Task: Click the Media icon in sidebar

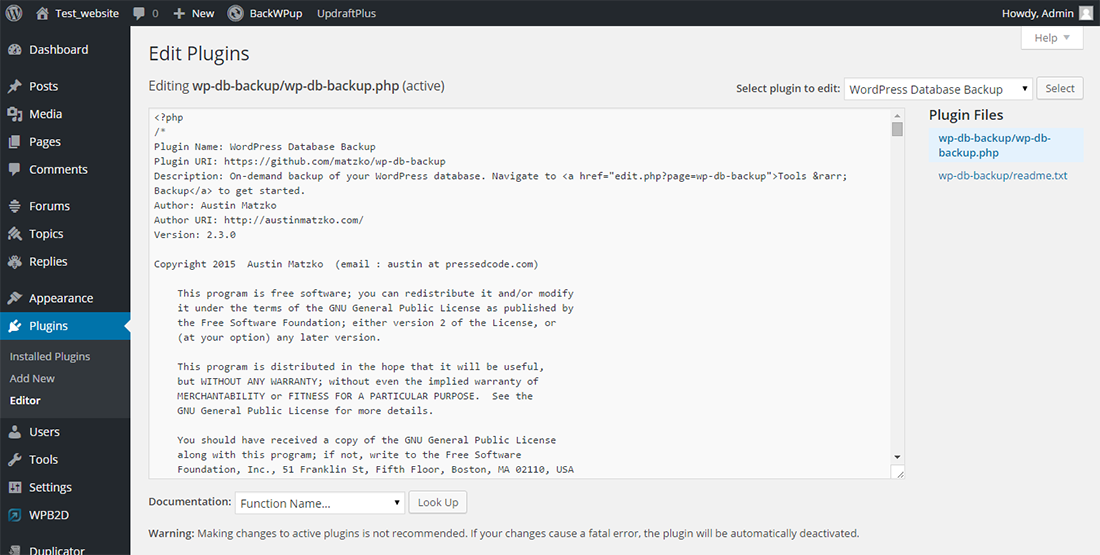Action: click(14, 114)
